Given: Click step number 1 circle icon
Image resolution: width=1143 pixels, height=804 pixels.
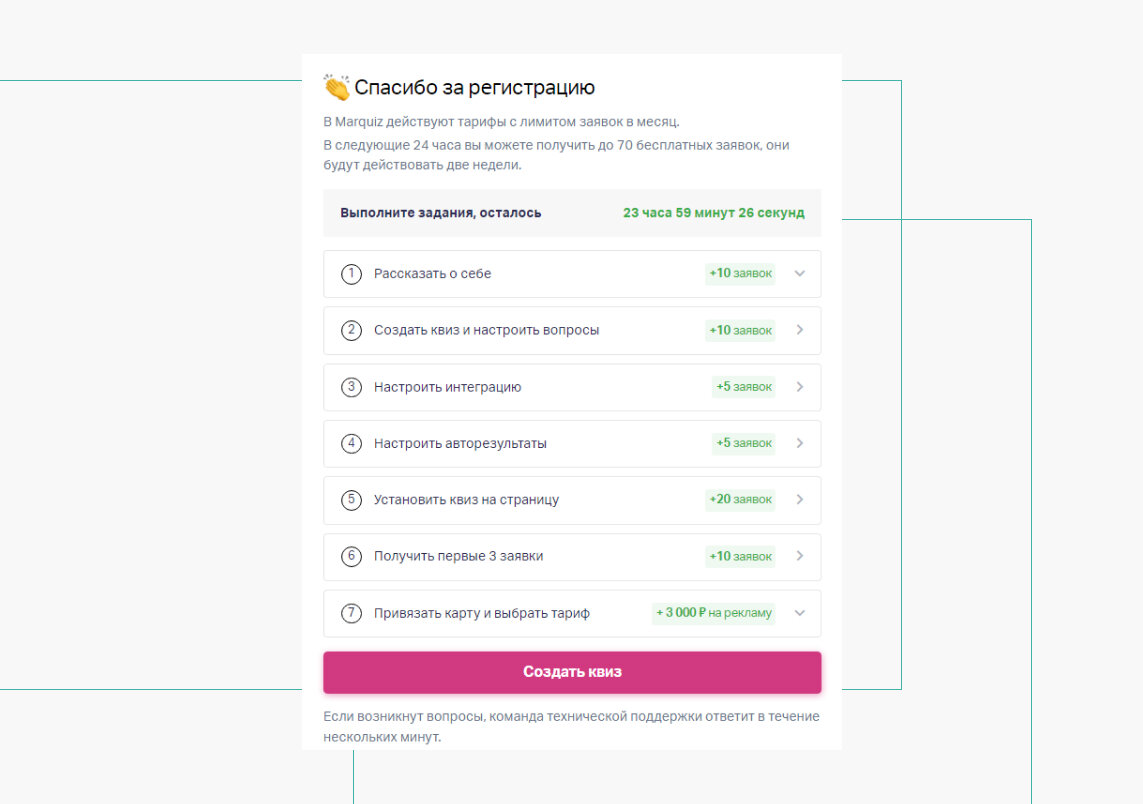Looking at the screenshot, I should point(351,274).
